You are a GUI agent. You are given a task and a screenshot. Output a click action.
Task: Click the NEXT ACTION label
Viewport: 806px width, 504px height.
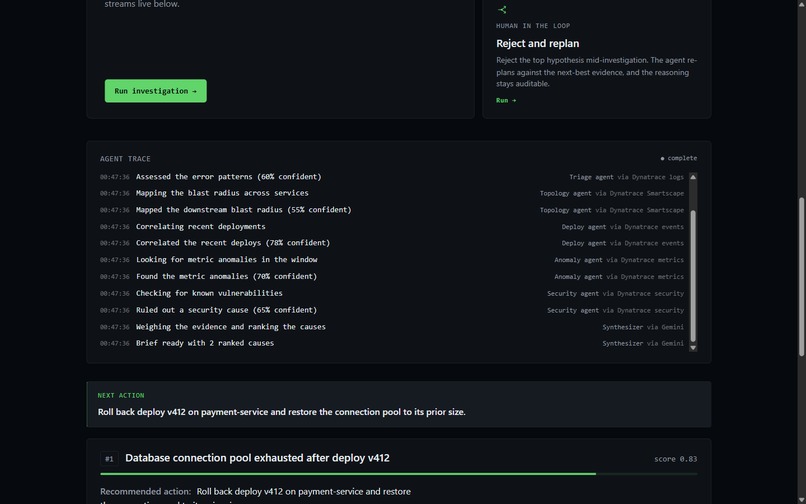click(121, 395)
